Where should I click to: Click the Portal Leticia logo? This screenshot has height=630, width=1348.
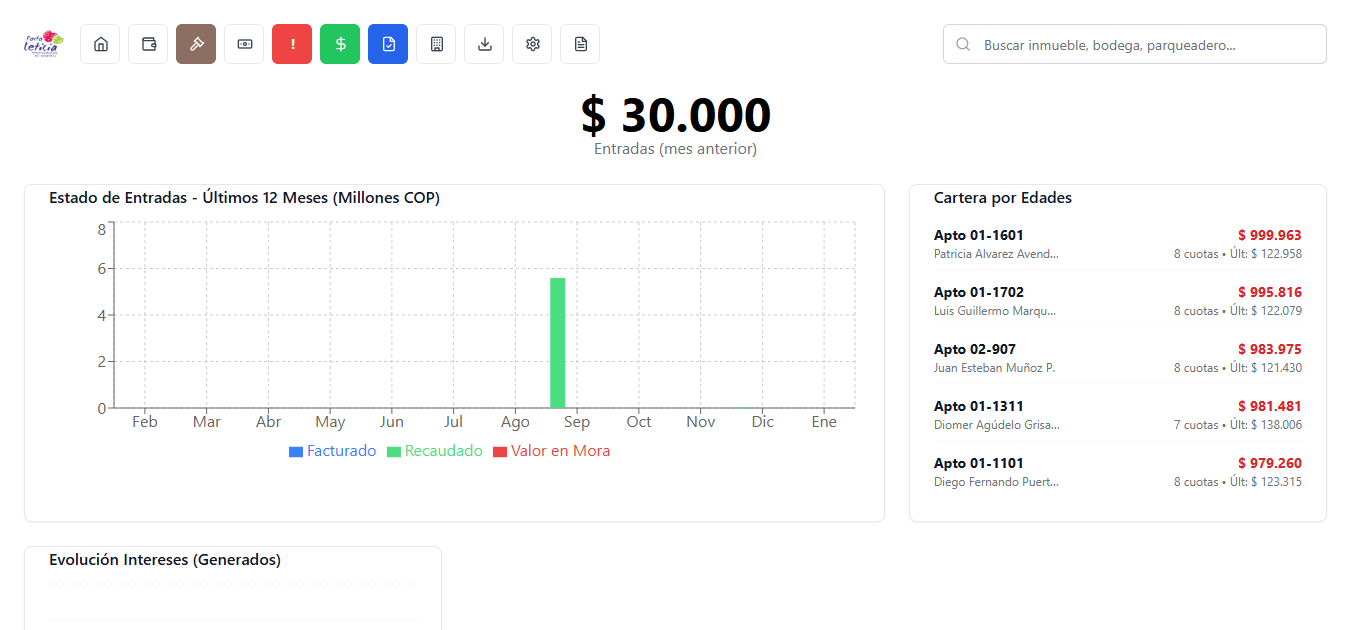43,44
